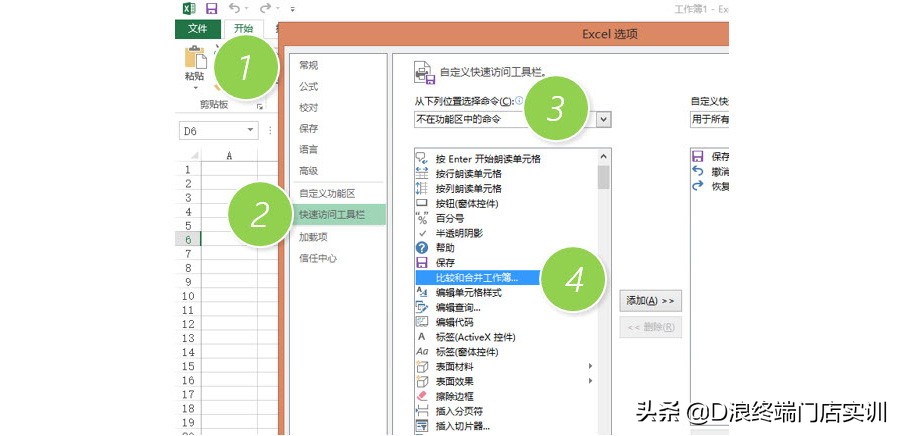900x436 pixels.
Task: Click the Undo arrow in Excel's title bar
Action: (x=235, y=8)
